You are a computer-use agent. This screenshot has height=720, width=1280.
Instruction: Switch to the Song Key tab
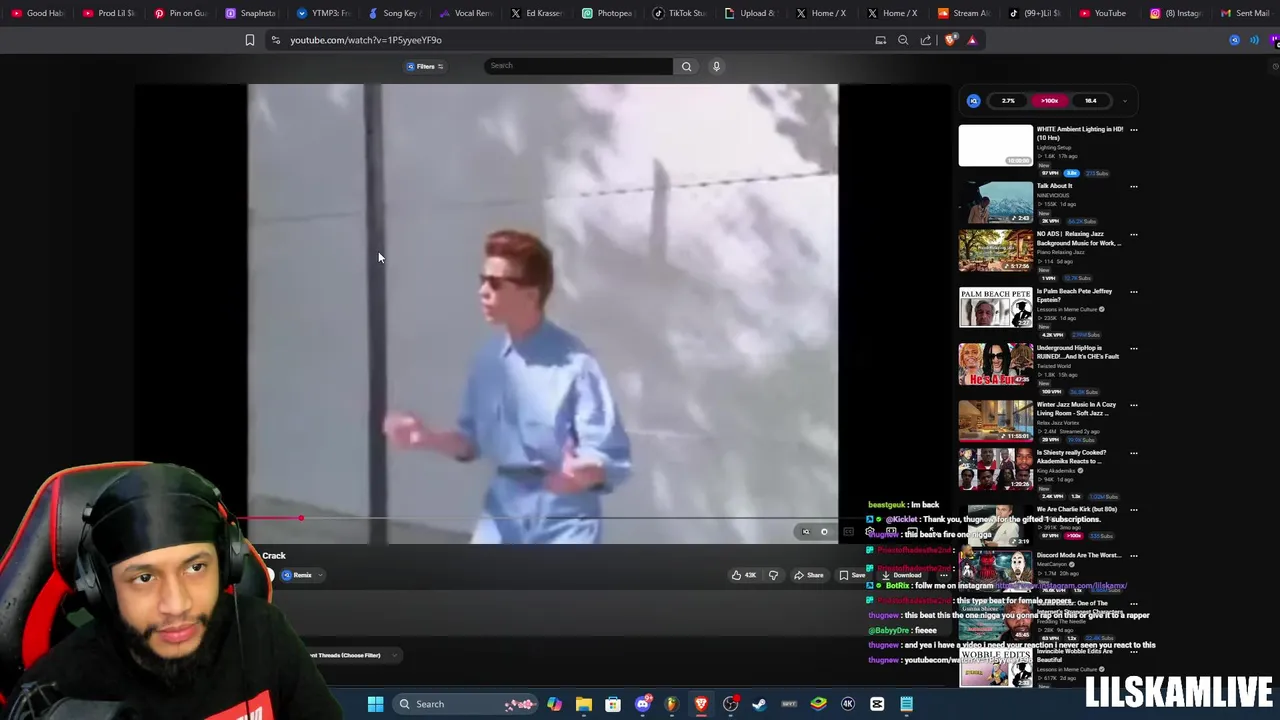[393, 13]
